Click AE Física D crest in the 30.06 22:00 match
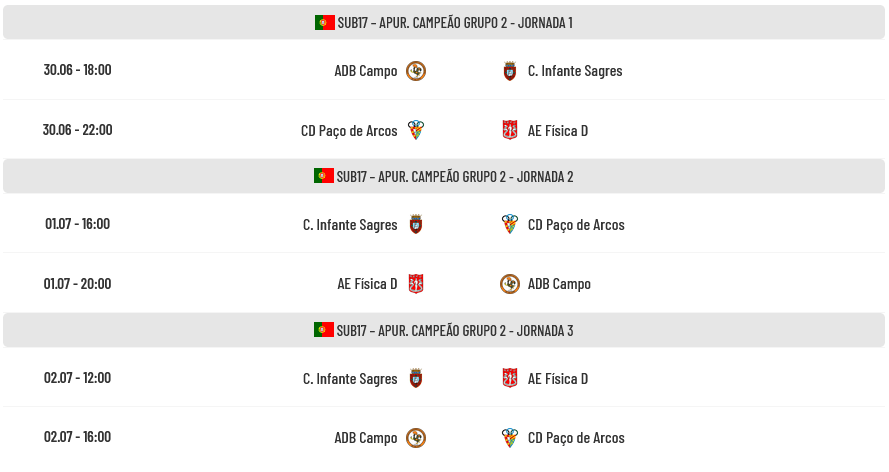The width and height of the screenshot is (889, 472). [510, 130]
